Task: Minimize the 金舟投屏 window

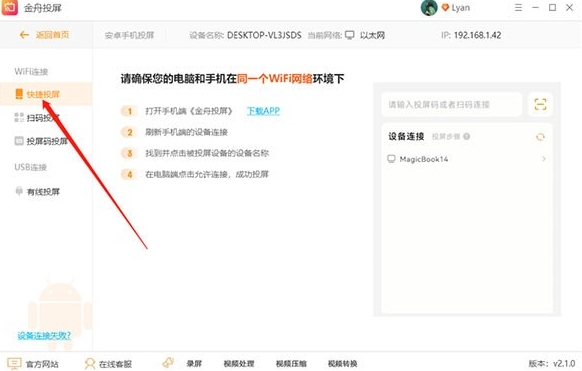Action: pyautogui.click(x=535, y=7)
